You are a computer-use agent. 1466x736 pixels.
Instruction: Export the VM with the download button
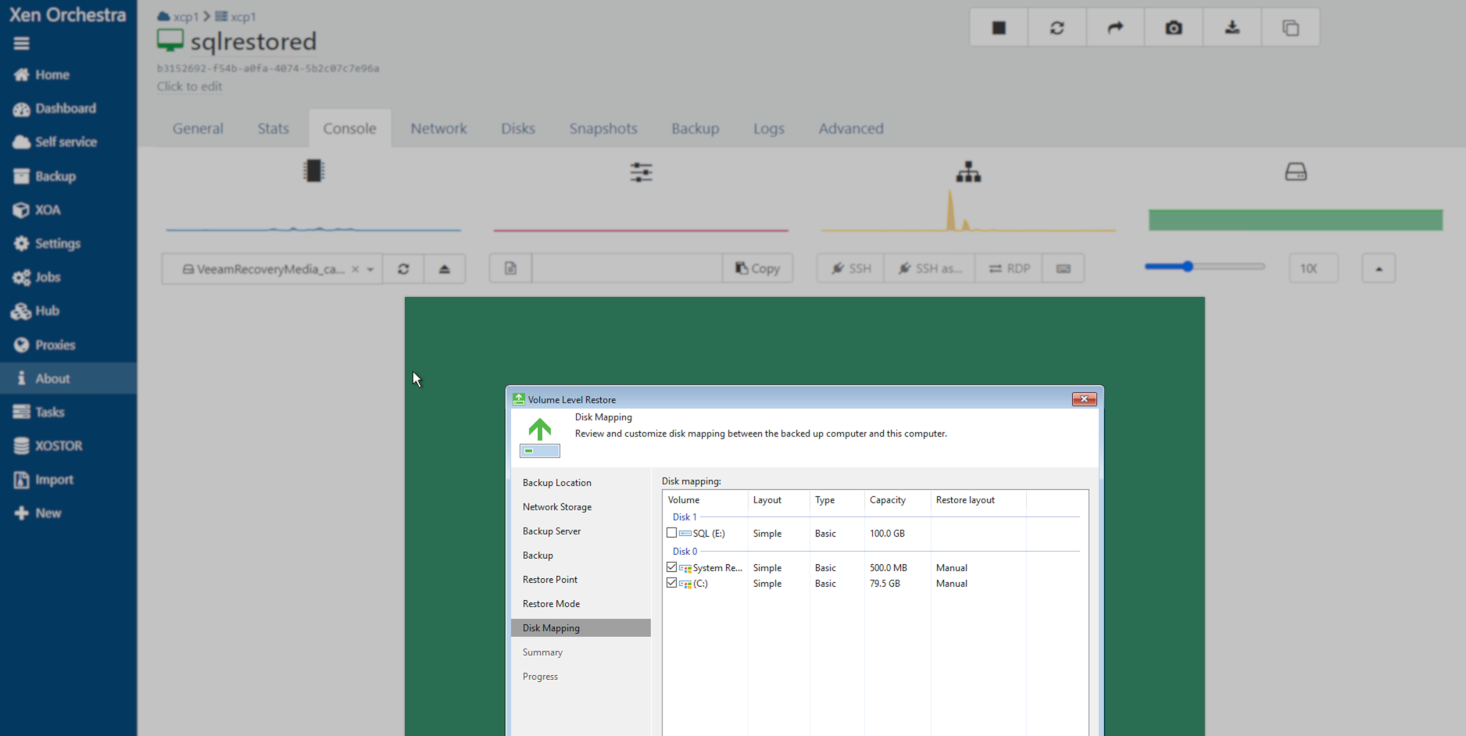pyautogui.click(x=1232, y=28)
